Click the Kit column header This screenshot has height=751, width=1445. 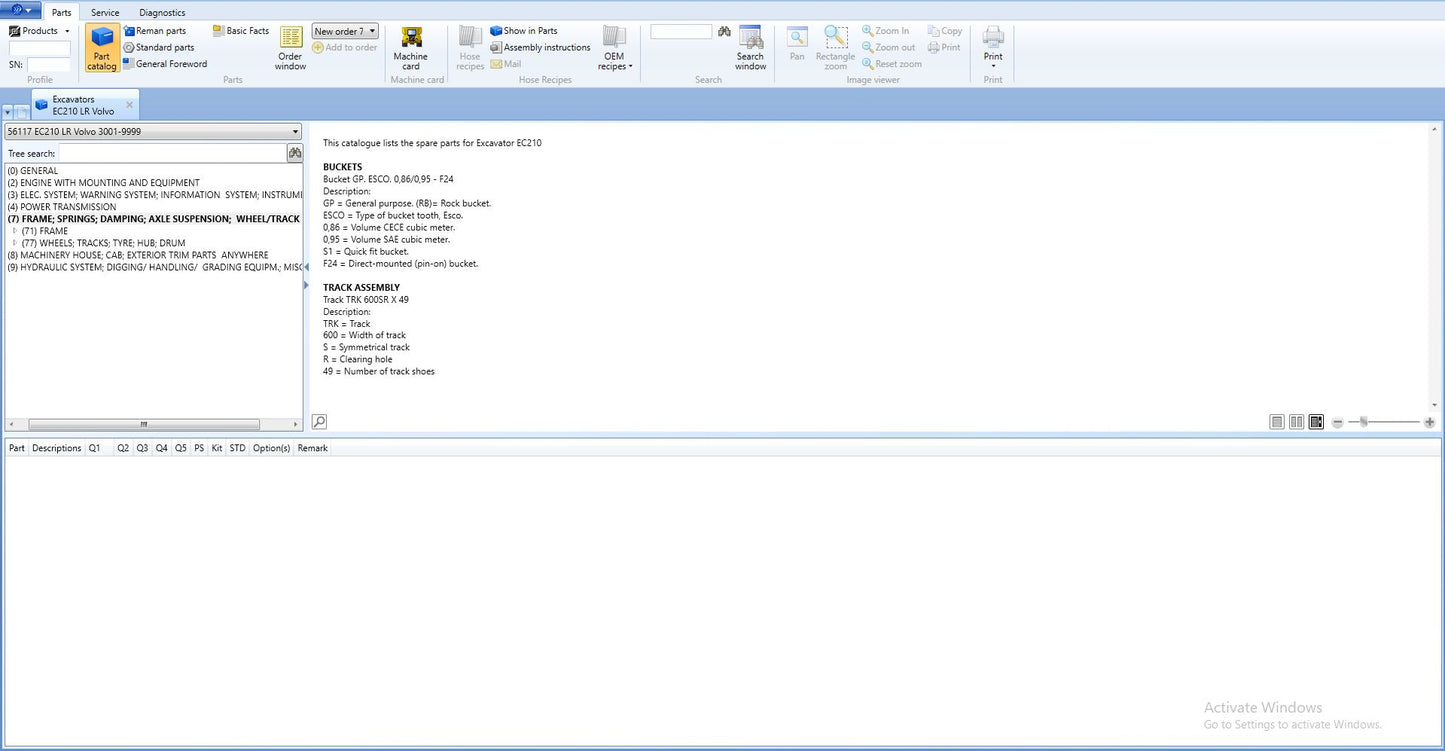coord(217,448)
